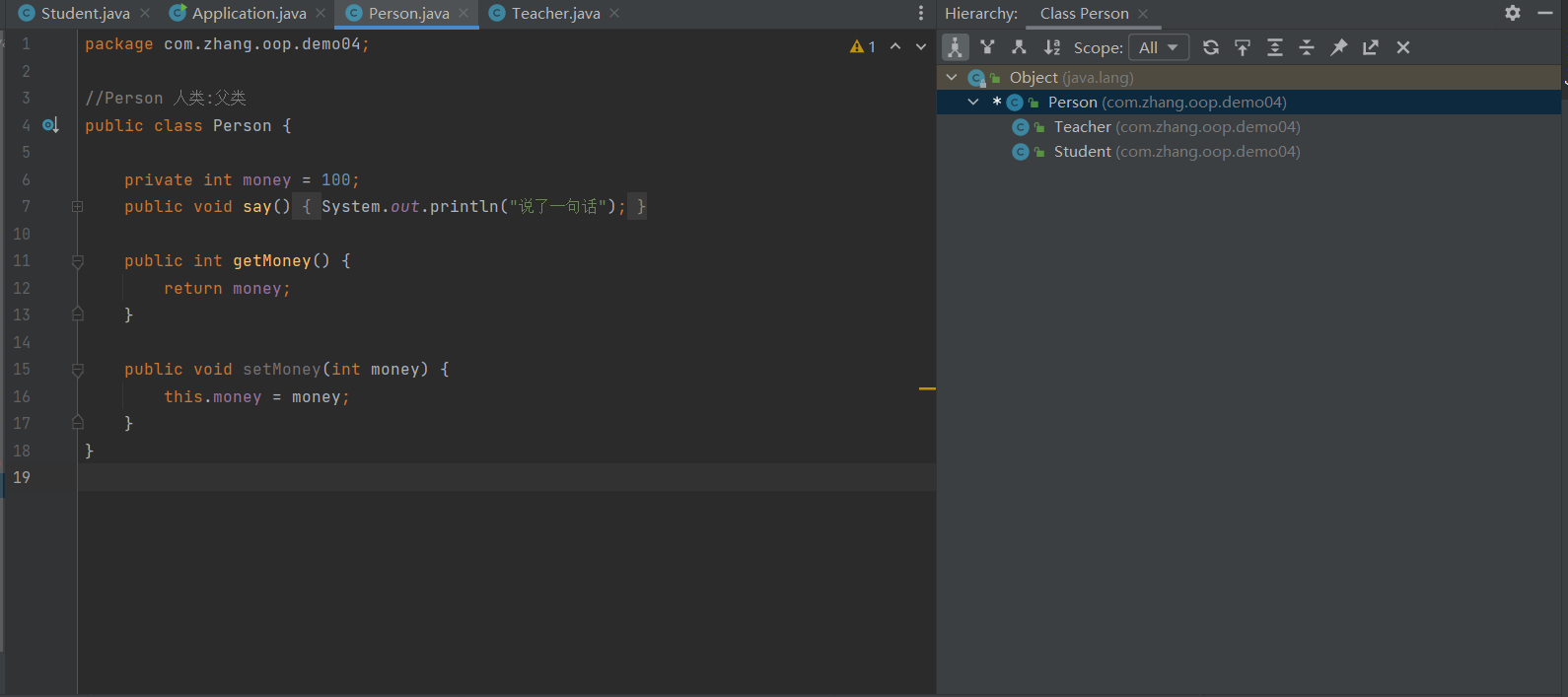This screenshot has height=697, width=1568.
Task: Click the class icon beside Object
Action: click(976, 78)
